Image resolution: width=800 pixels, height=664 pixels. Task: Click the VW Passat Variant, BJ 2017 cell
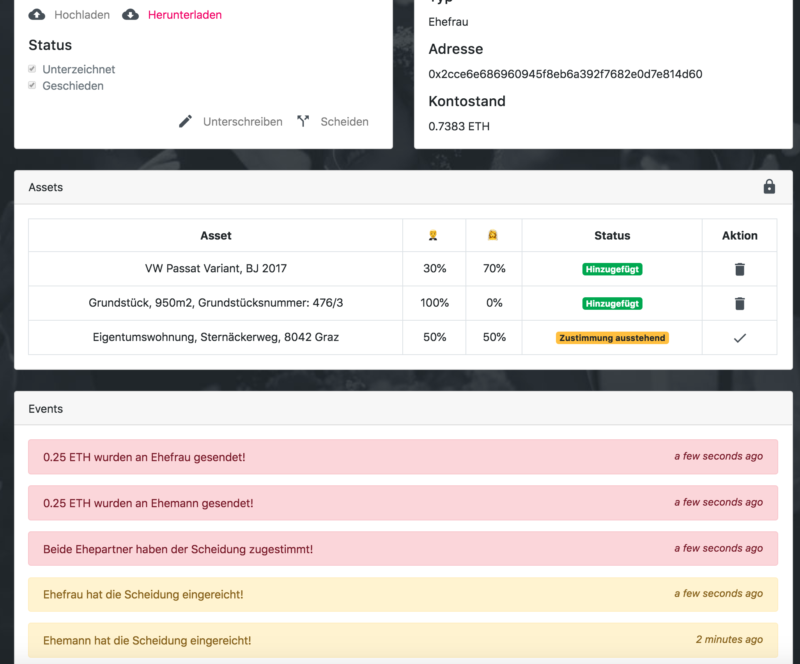tap(216, 268)
